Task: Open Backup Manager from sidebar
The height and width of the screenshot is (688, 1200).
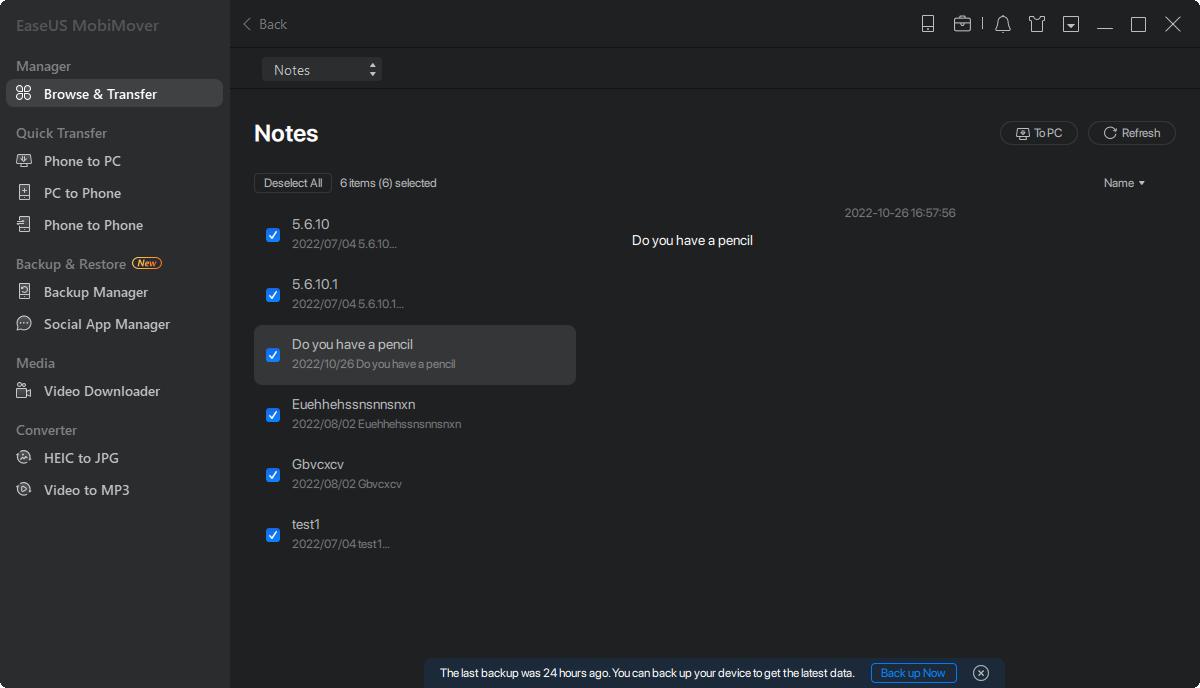Action: coord(95,292)
